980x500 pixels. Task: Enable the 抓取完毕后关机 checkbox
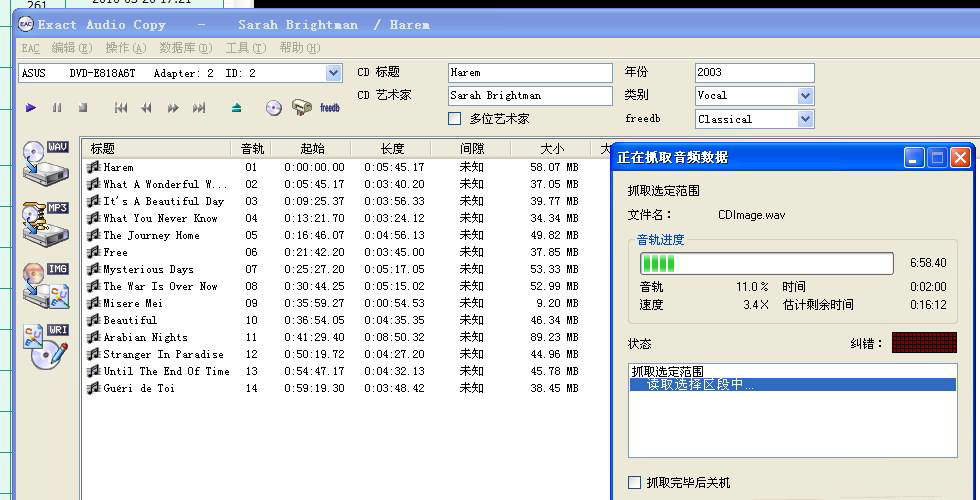pyautogui.click(x=634, y=482)
